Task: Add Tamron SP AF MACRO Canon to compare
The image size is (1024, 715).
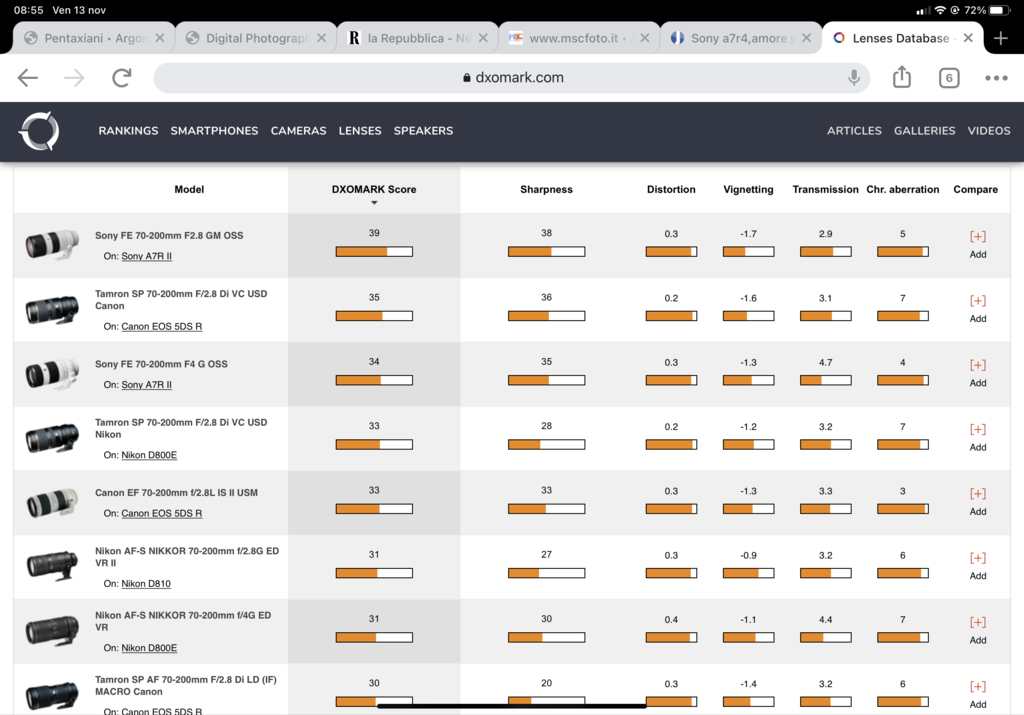Action: (978, 694)
